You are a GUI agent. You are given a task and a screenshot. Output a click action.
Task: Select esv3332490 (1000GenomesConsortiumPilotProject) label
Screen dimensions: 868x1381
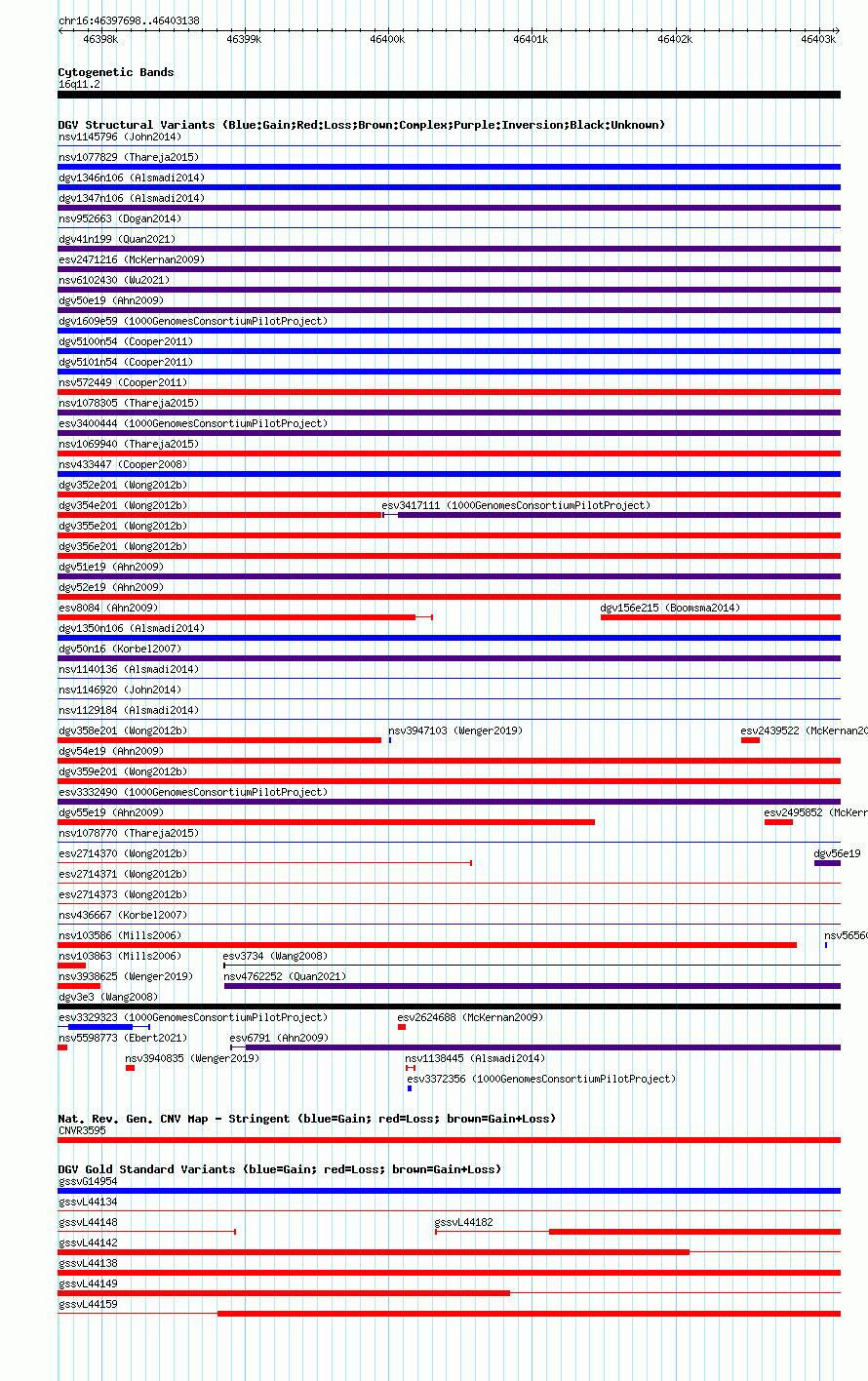pos(193,792)
